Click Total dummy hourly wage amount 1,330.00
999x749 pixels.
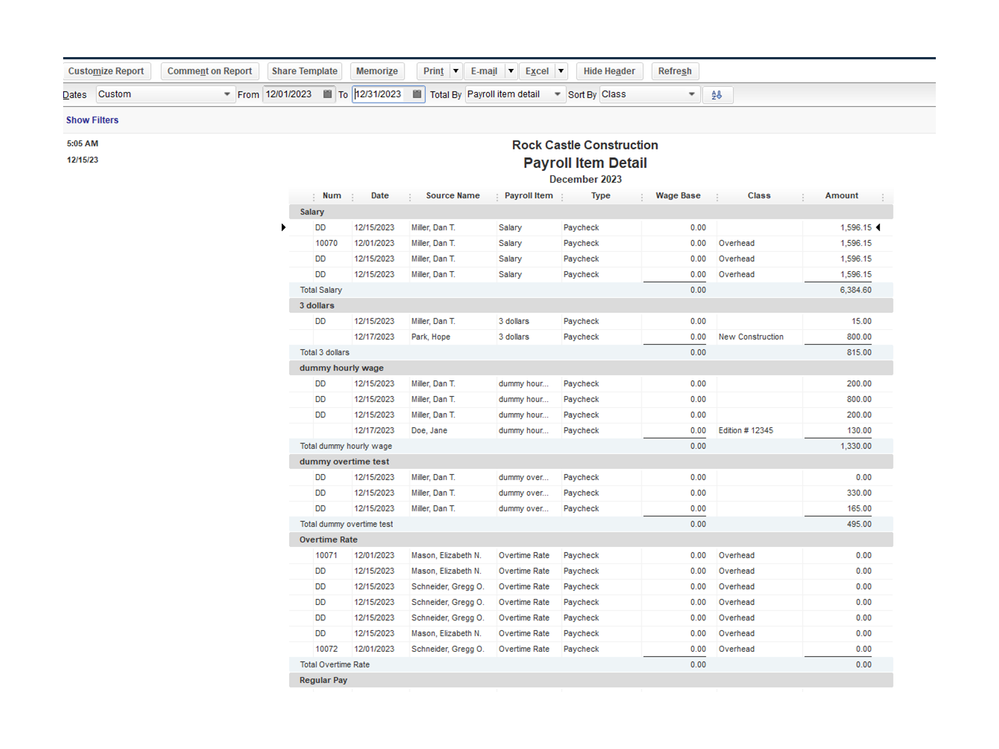pyautogui.click(x=856, y=446)
